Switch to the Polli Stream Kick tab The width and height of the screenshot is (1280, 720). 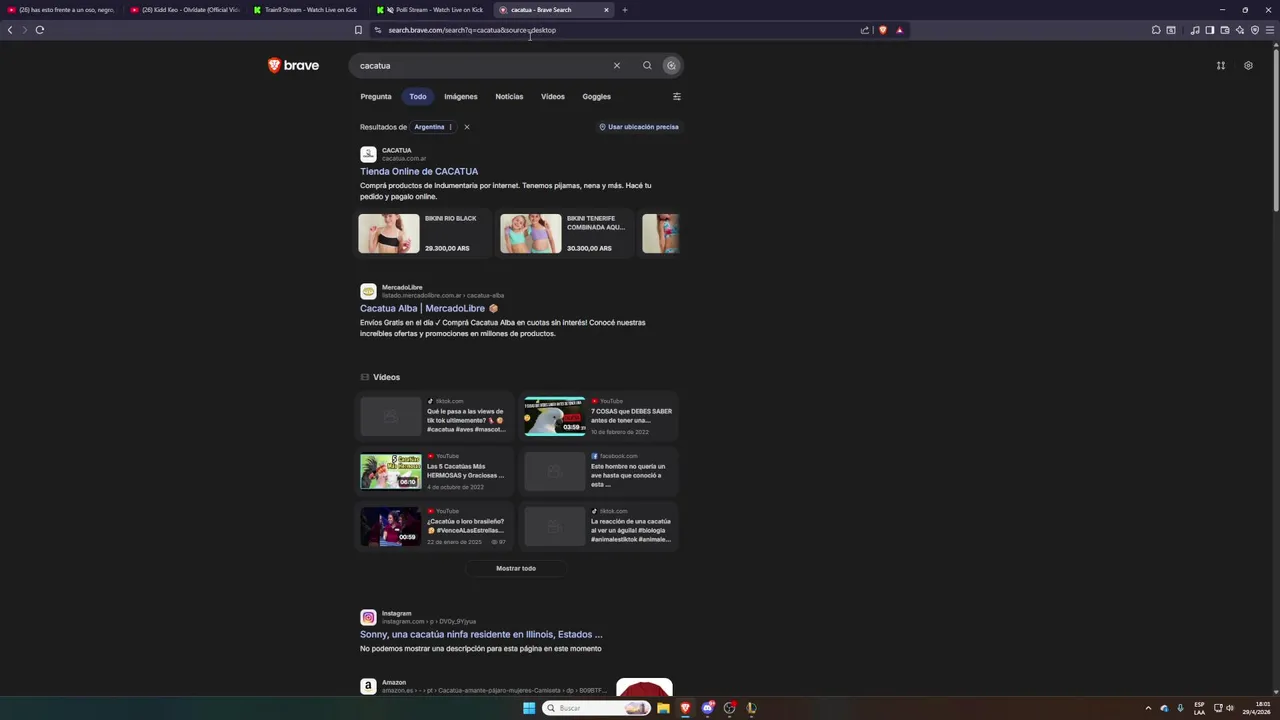431,10
